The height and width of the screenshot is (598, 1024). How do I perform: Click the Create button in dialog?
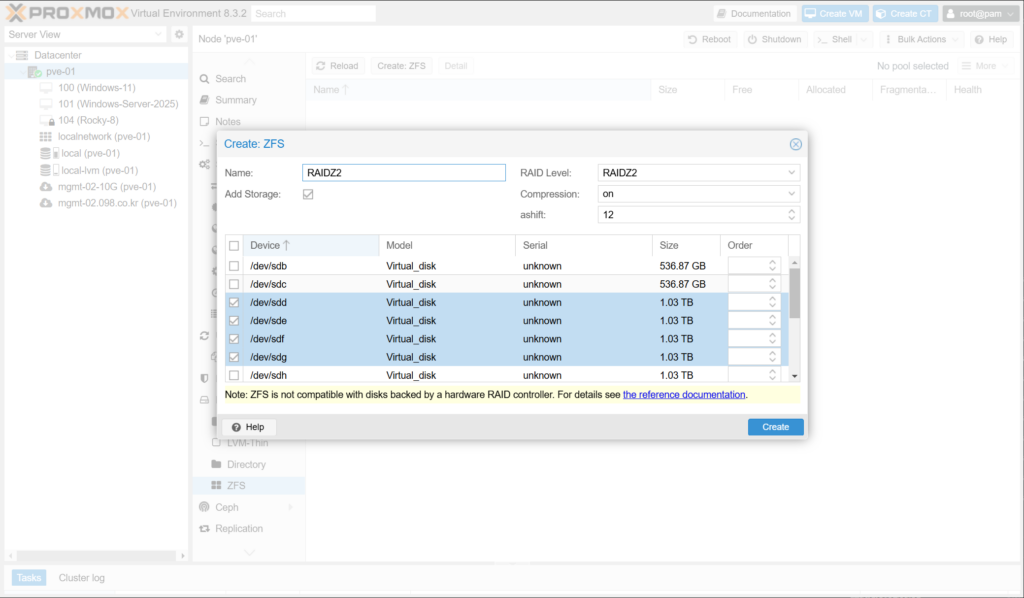[x=775, y=427]
